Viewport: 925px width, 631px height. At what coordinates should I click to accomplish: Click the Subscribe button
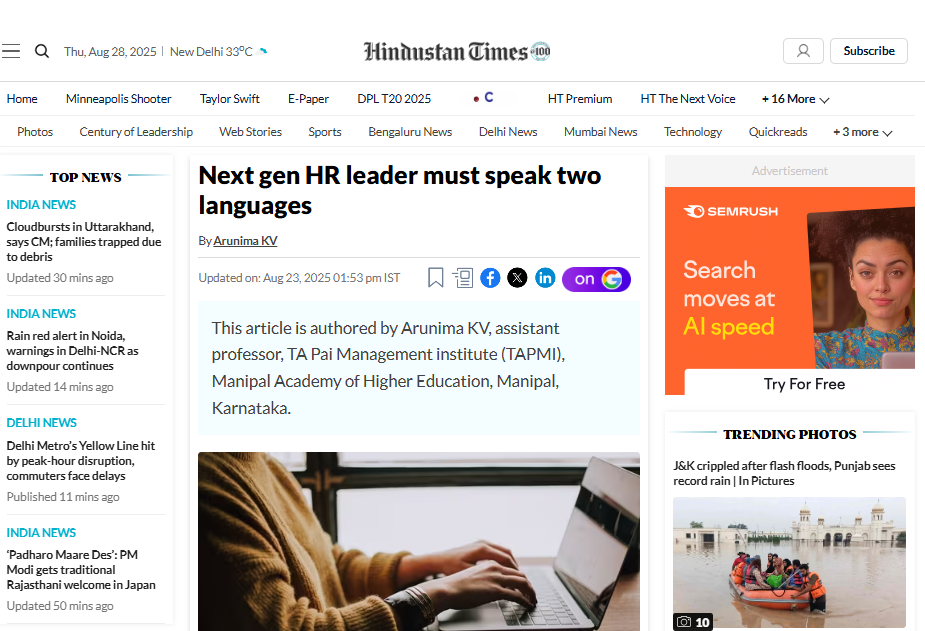click(x=868, y=51)
